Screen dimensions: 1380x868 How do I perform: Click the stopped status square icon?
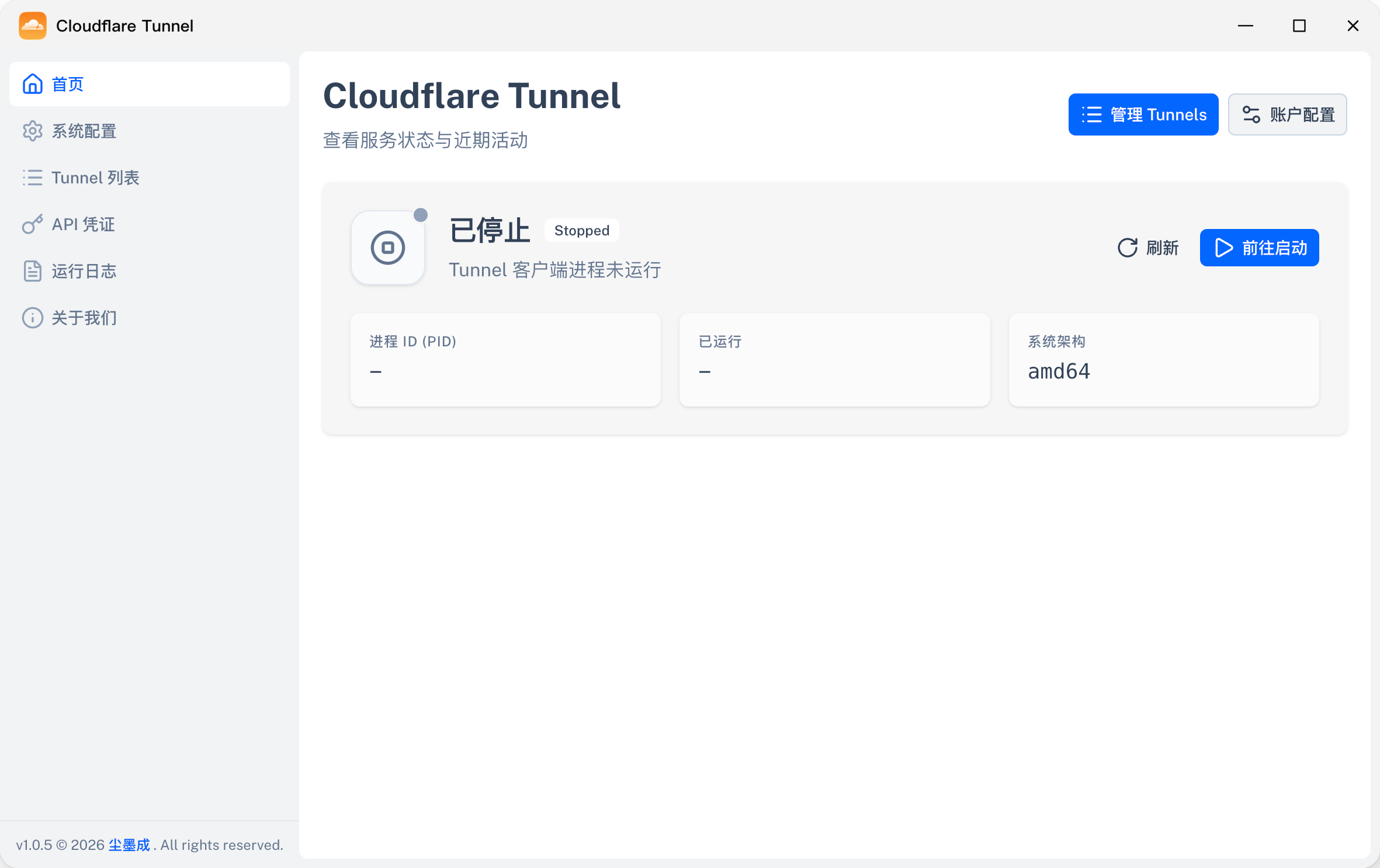388,248
